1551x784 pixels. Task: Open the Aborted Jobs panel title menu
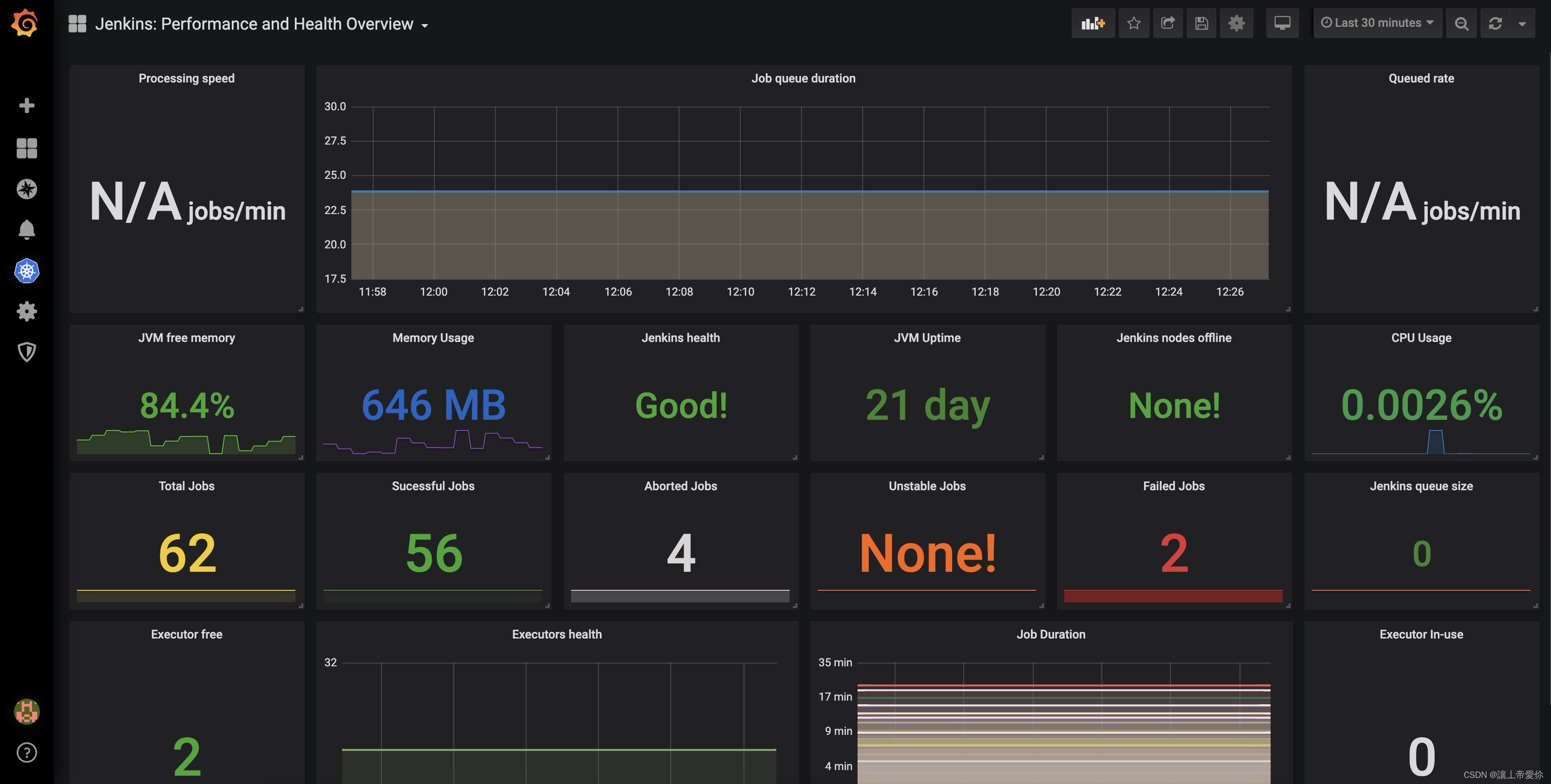point(680,486)
